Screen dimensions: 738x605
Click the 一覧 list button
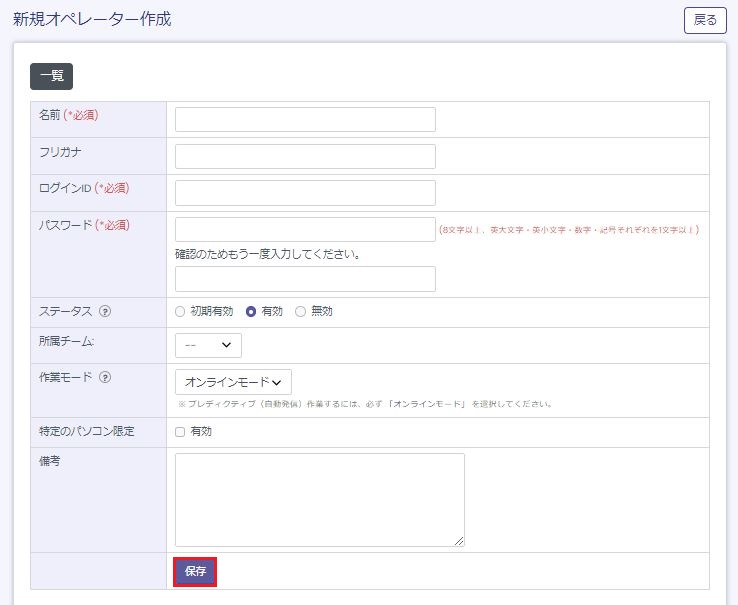click(51, 76)
